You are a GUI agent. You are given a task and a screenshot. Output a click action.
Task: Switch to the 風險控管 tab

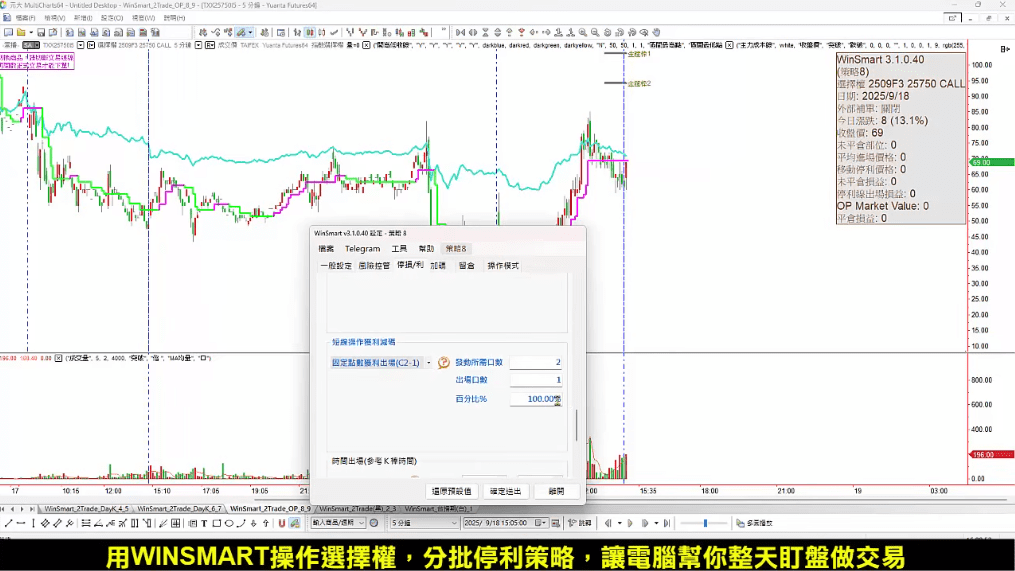tap(373, 266)
